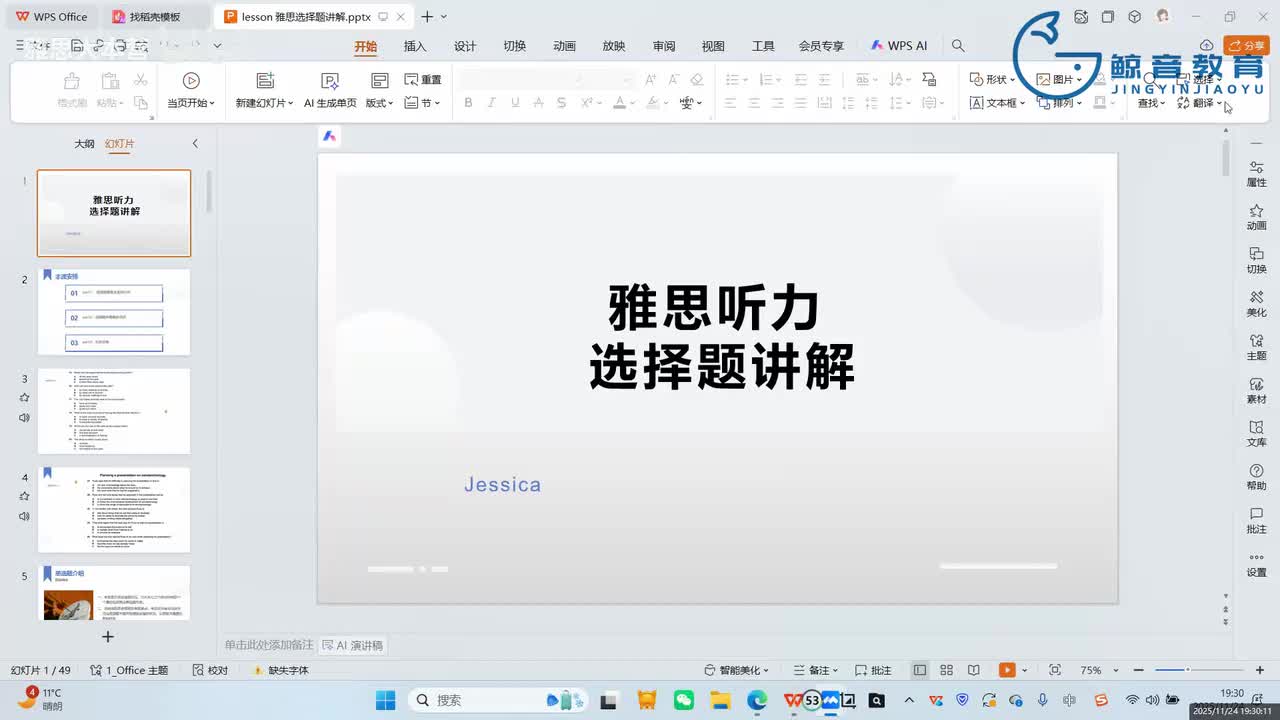Open the Find (查找) dropdown

1152,103
